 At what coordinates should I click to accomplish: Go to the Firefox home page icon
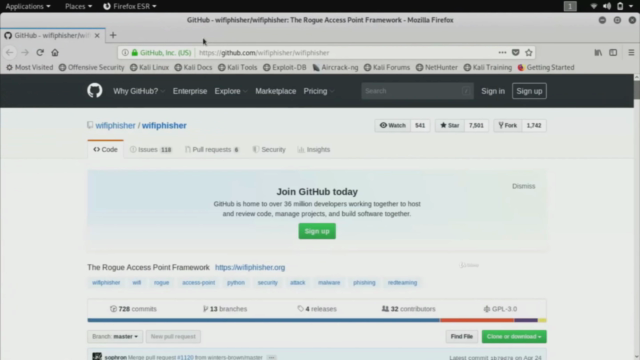click(x=55, y=53)
